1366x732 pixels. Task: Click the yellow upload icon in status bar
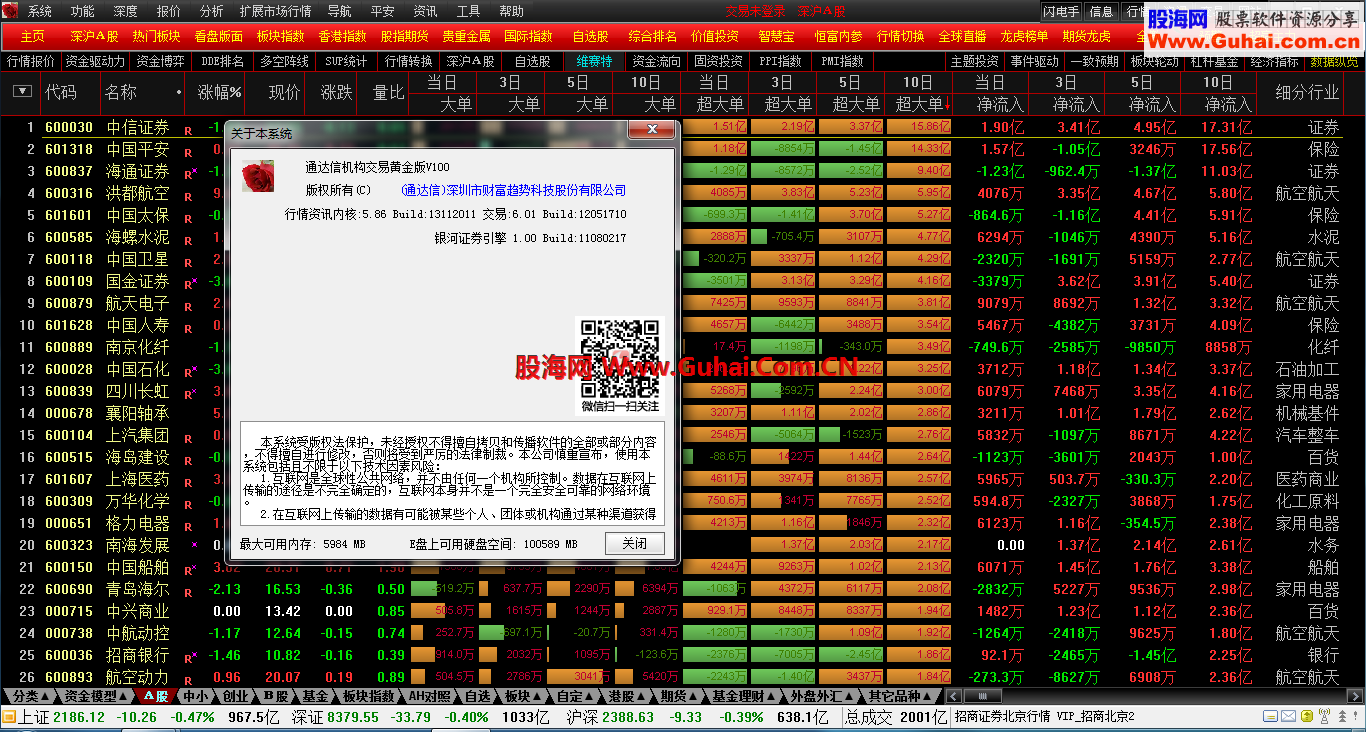[x=1305, y=717]
